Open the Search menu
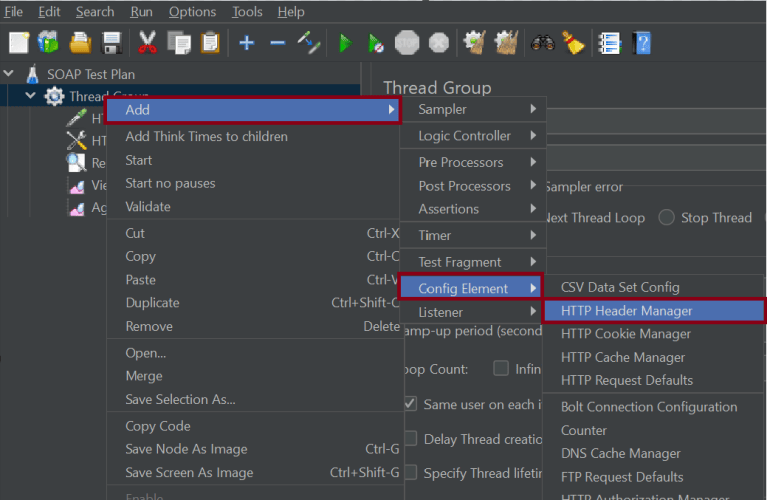Viewport: 767px width, 500px height. pyautogui.click(x=95, y=12)
